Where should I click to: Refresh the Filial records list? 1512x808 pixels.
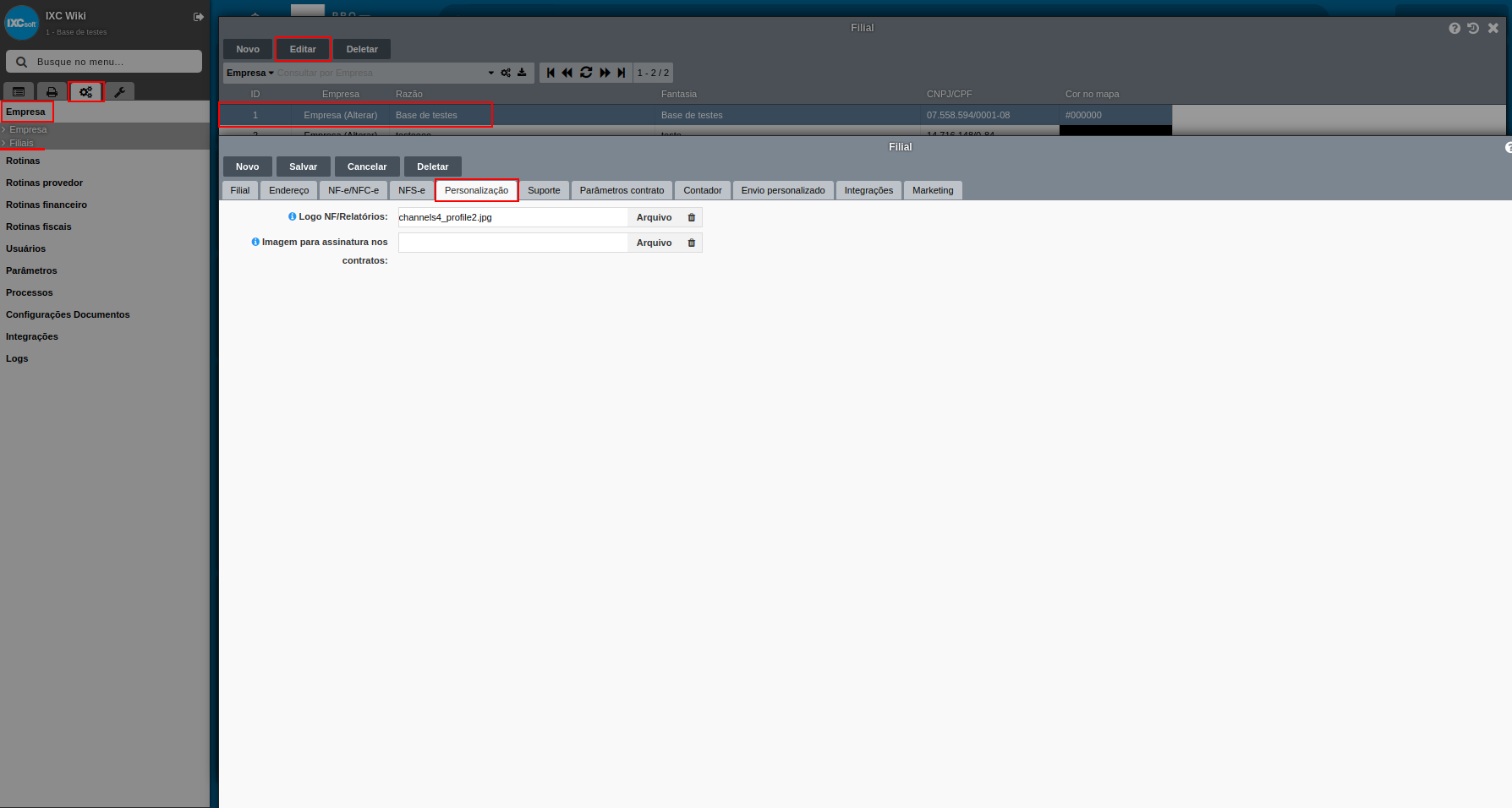tap(586, 73)
